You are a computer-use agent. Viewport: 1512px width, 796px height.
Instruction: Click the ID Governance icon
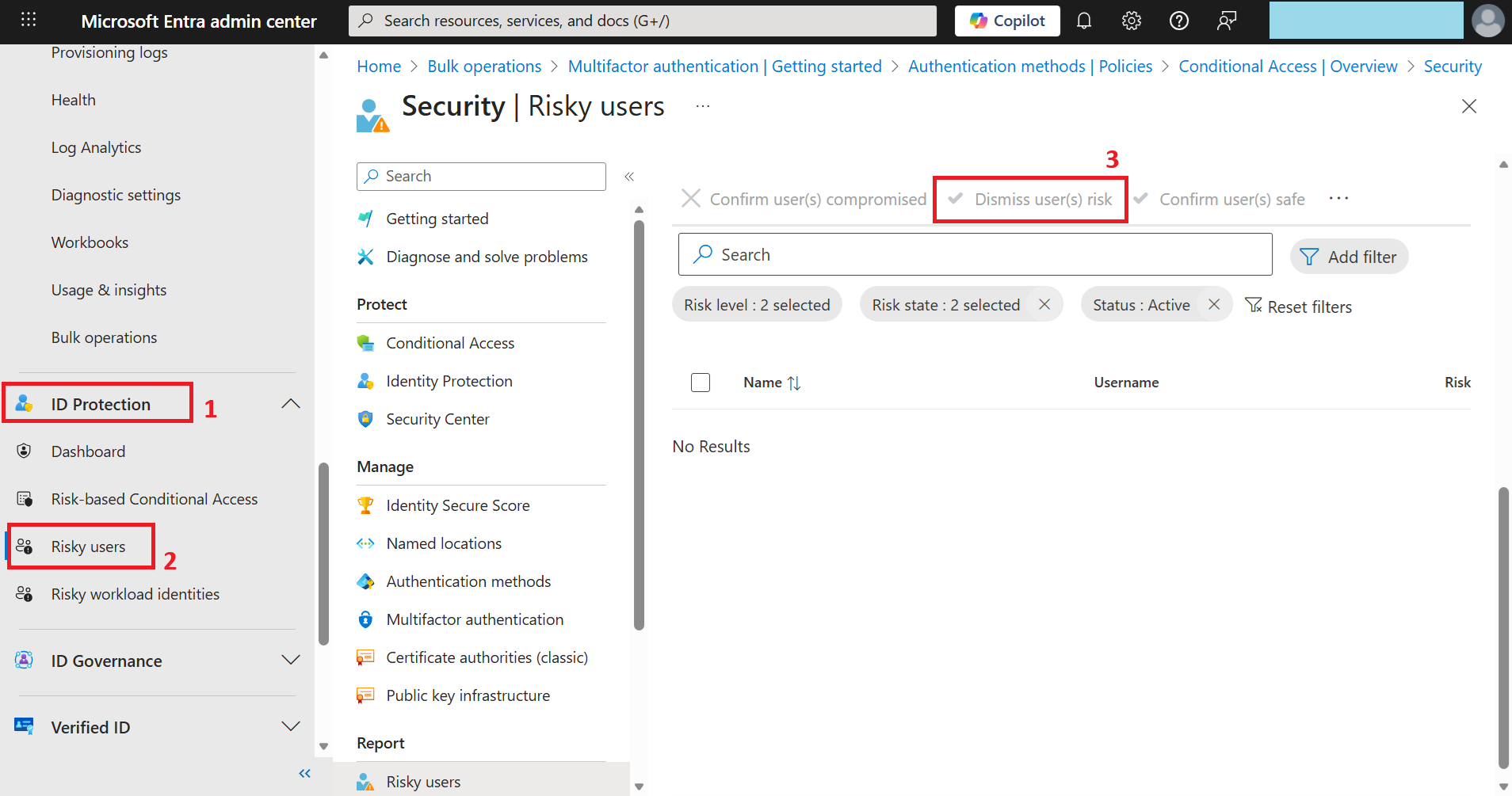tap(25, 660)
